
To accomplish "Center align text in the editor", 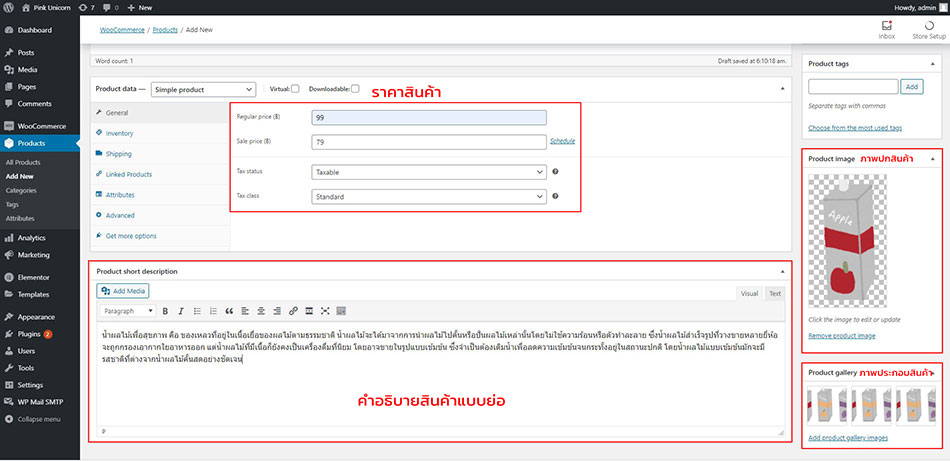I will click(261, 311).
